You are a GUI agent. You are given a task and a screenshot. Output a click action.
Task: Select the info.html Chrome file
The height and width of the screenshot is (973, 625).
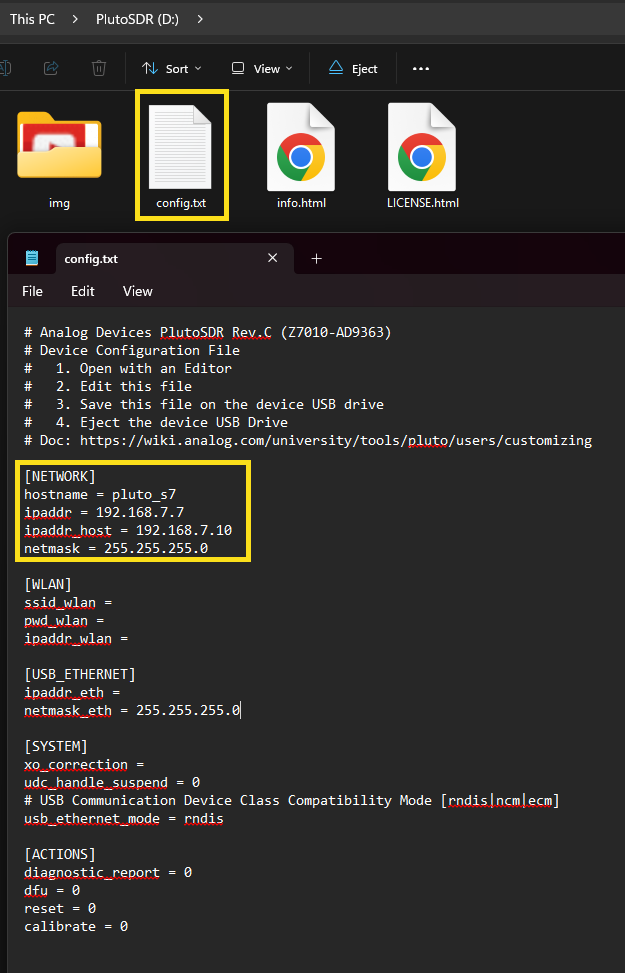(301, 150)
